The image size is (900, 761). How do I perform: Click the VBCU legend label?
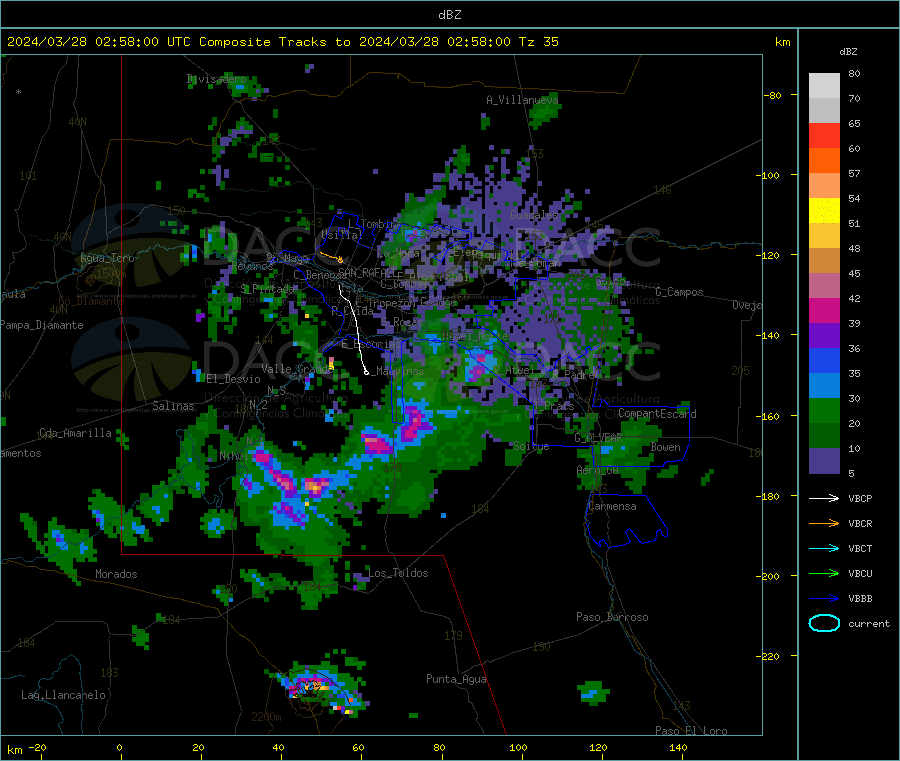click(x=860, y=573)
